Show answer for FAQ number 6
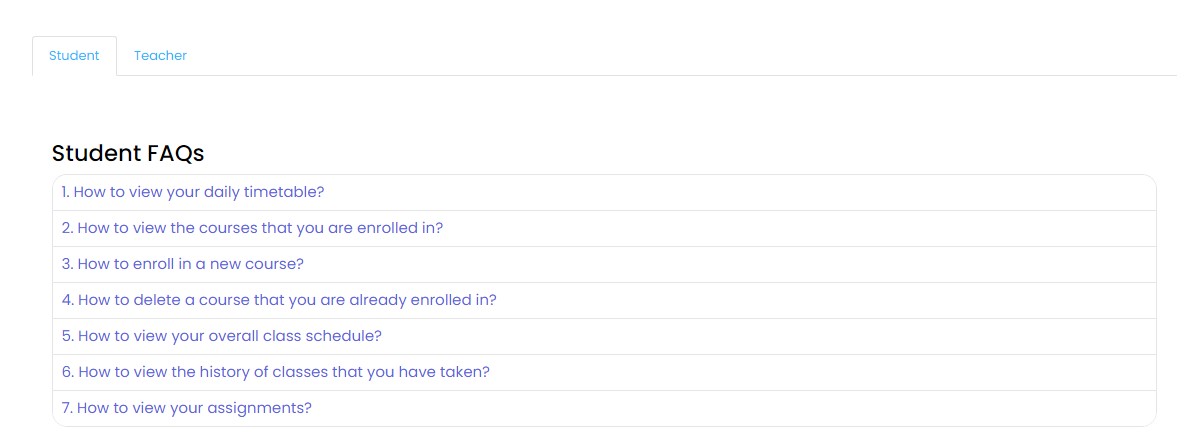 click(275, 372)
